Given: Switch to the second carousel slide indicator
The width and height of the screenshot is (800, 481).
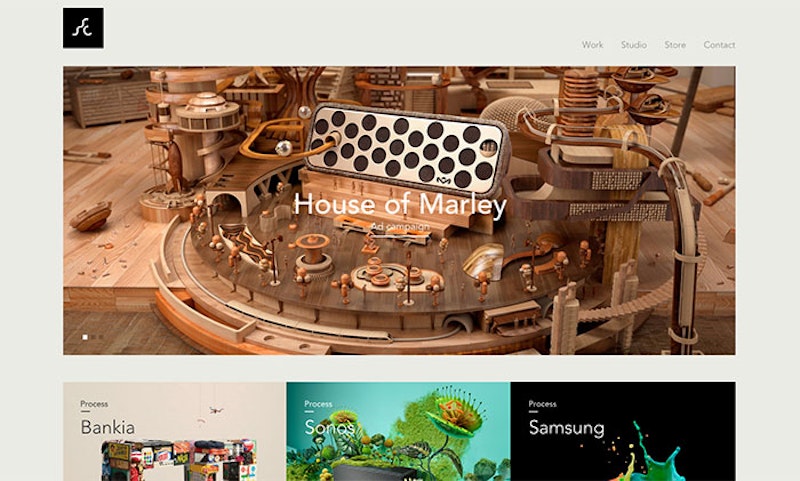Looking at the screenshot, I should 93,337.
